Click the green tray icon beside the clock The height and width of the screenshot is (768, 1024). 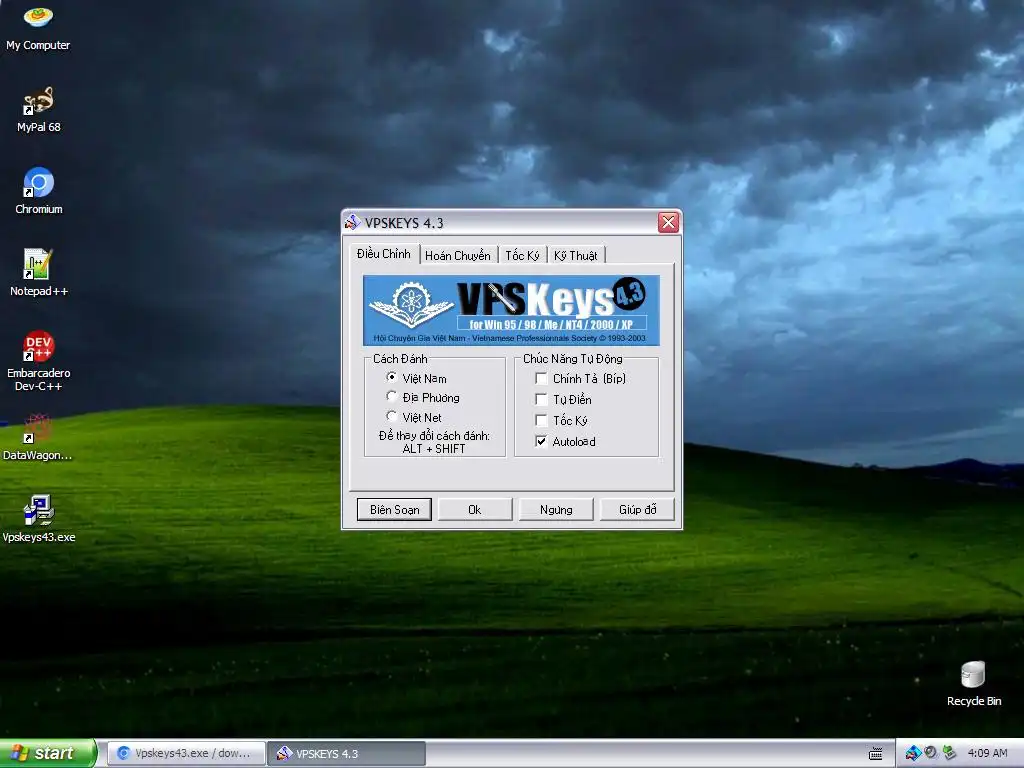[x=950, y=753]
